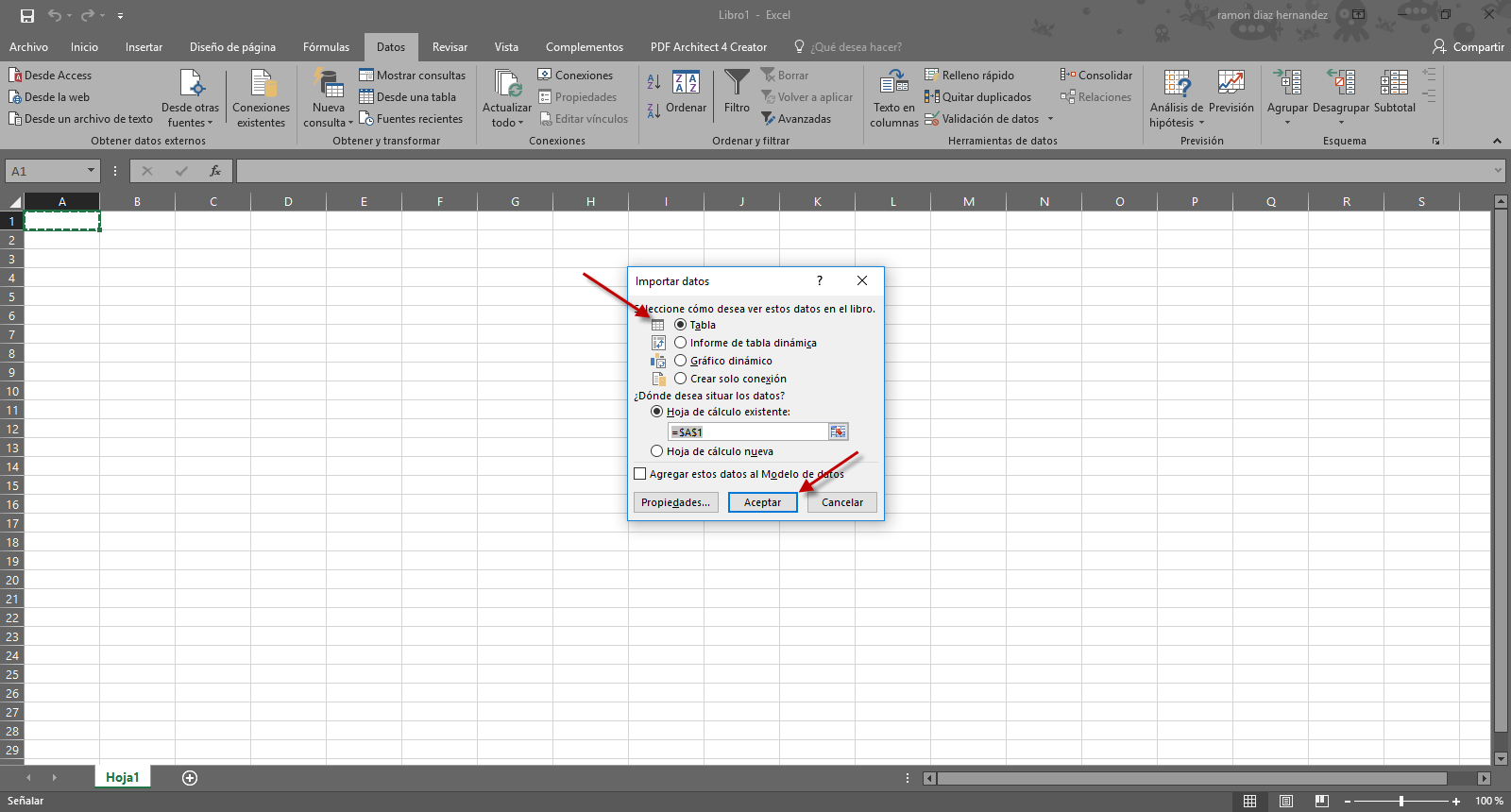
Task: Open the Ordenar sort dialog
Action: pyautogui.click(x=687, y=93)
